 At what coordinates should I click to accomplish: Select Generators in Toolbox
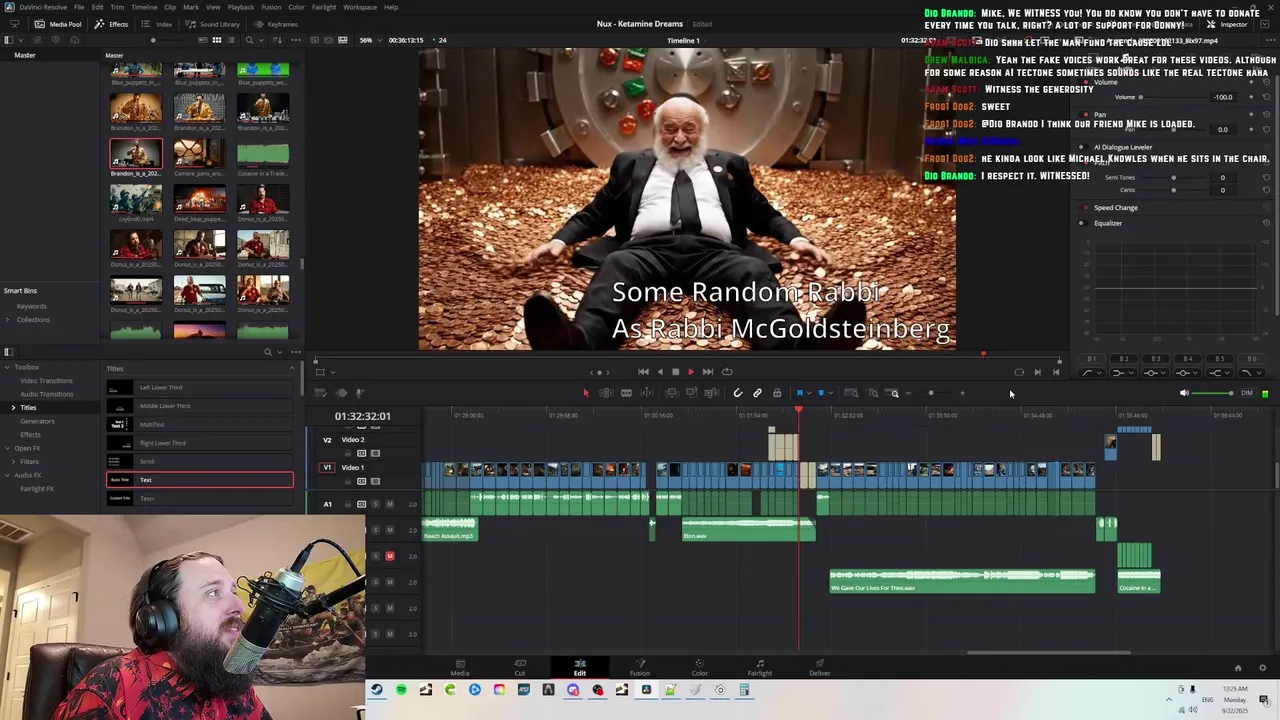tap(38, 421)
